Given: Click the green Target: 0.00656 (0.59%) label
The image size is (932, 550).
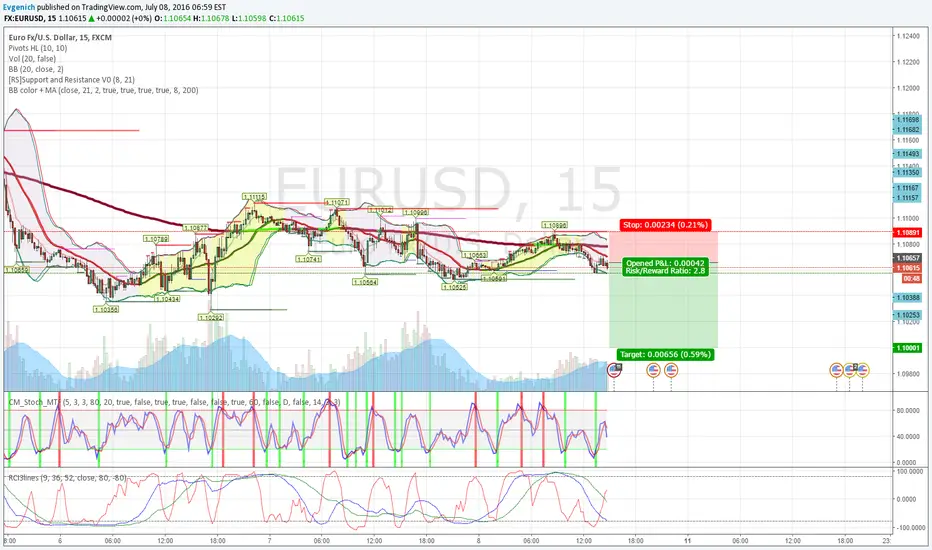Looking at the screenshot, I should [665, 354].
